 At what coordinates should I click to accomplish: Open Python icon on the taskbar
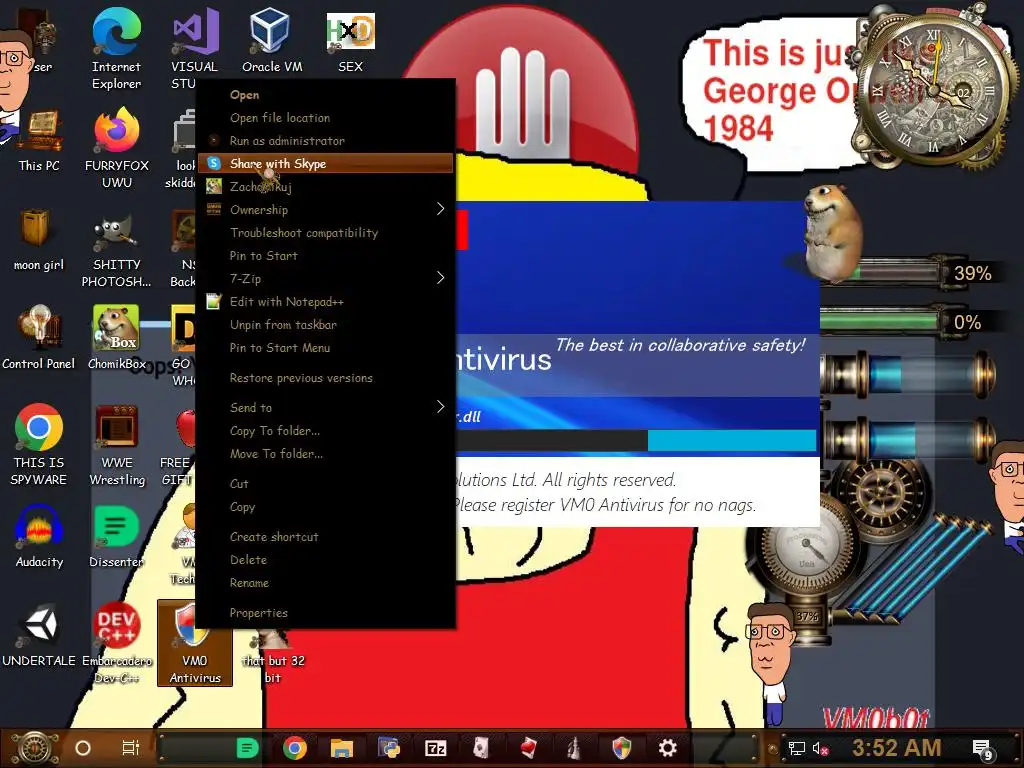click(x=389, y=748)
